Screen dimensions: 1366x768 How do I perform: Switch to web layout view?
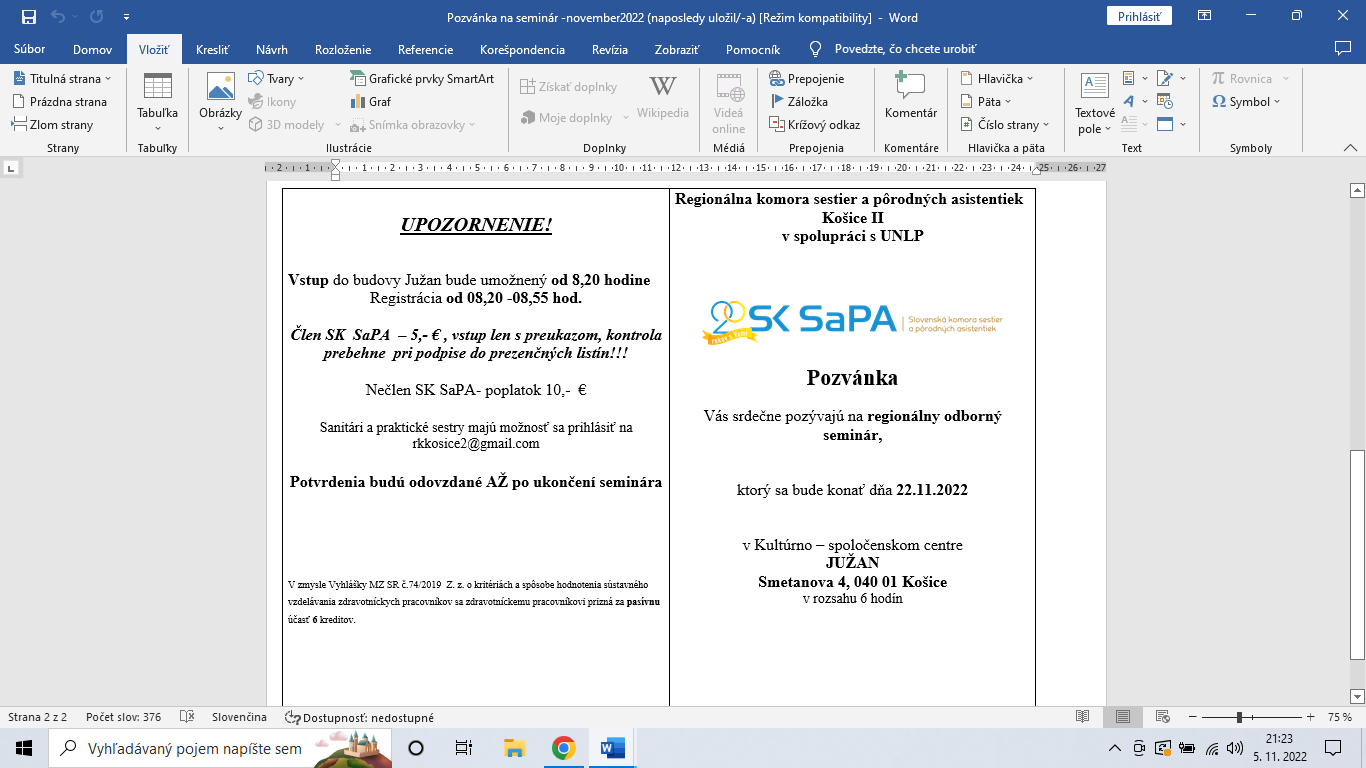click(x=1163, y=717)
